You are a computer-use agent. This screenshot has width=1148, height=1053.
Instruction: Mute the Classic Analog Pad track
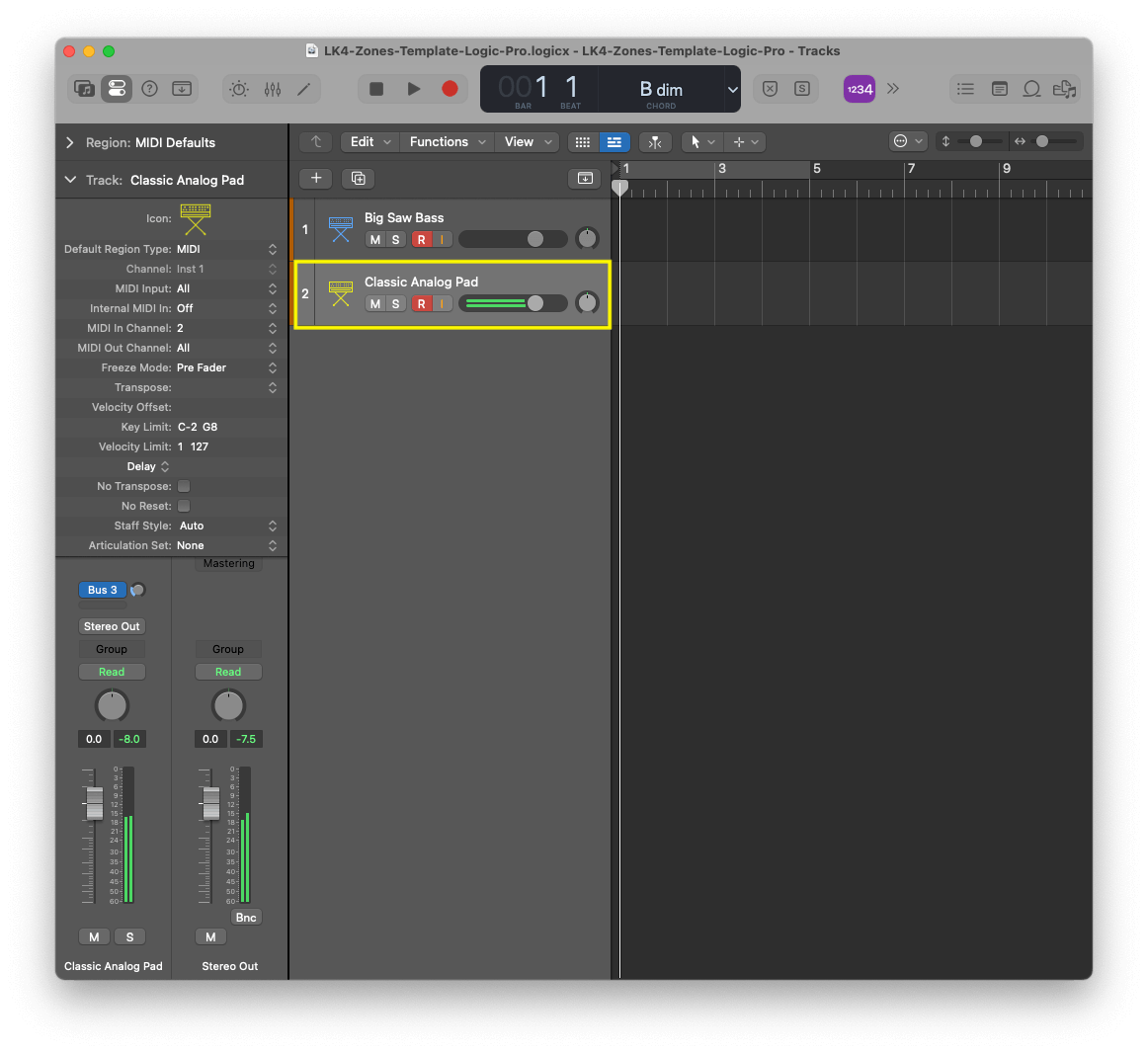(375, 304)
